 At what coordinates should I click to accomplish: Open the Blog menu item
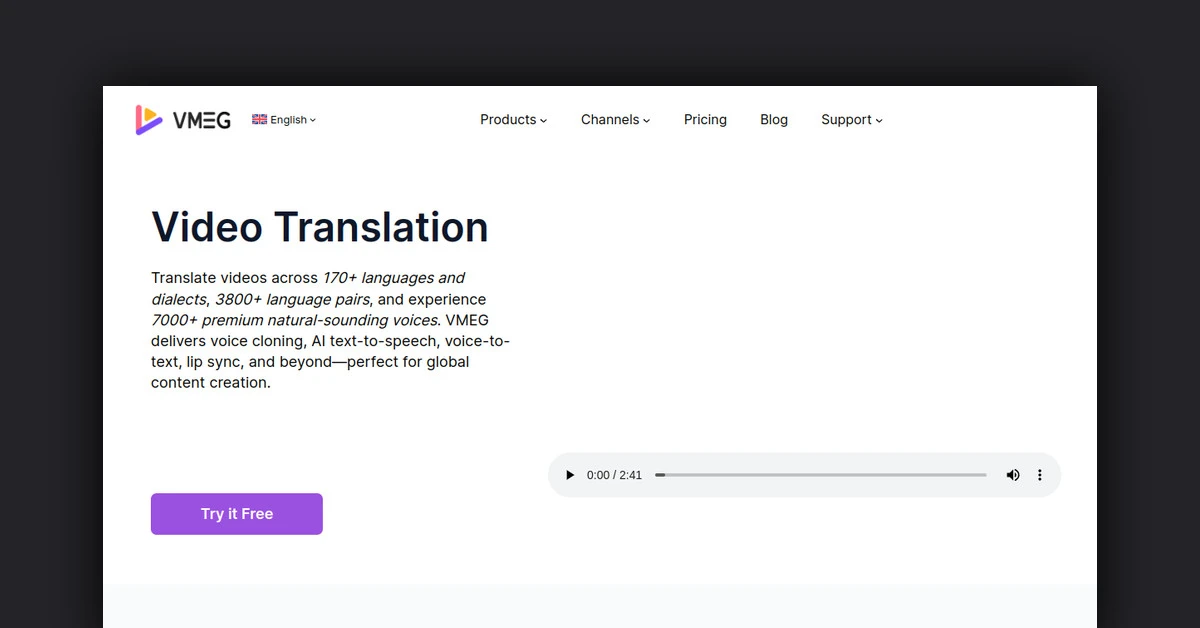[x=773, y=119]
